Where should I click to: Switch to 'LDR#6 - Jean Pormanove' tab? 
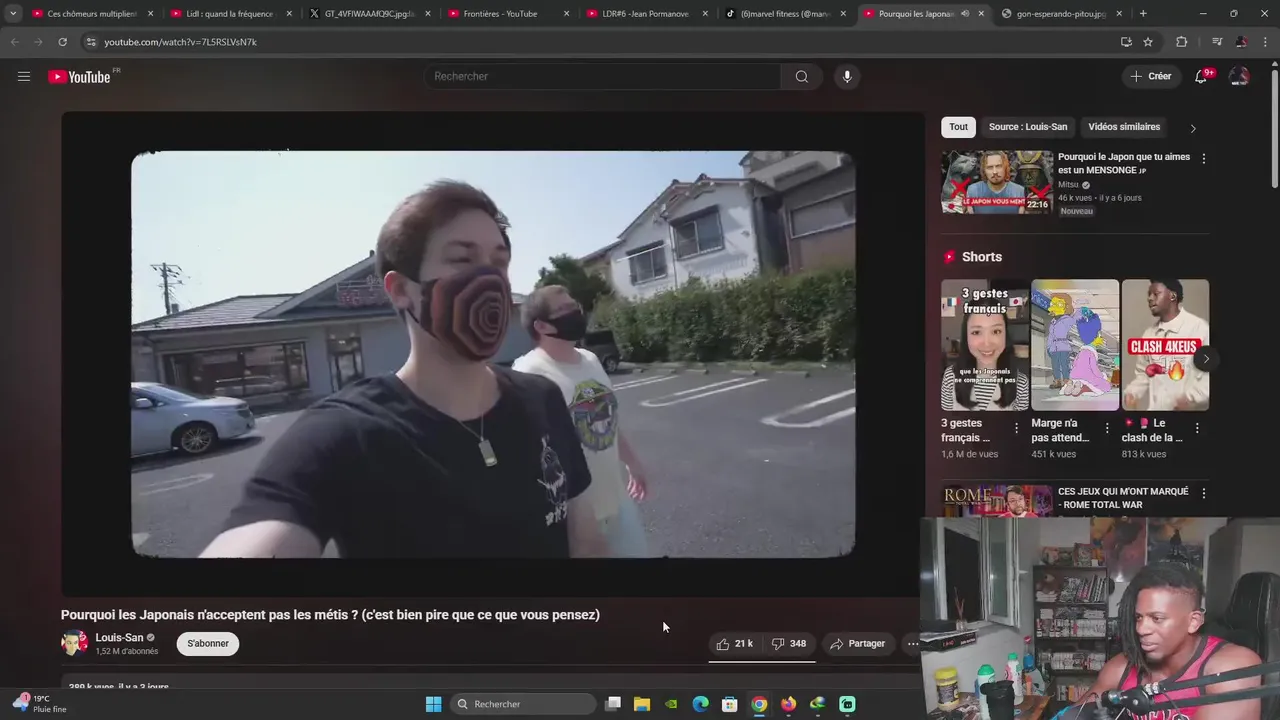pyautogui.click(x=645, y=14)
